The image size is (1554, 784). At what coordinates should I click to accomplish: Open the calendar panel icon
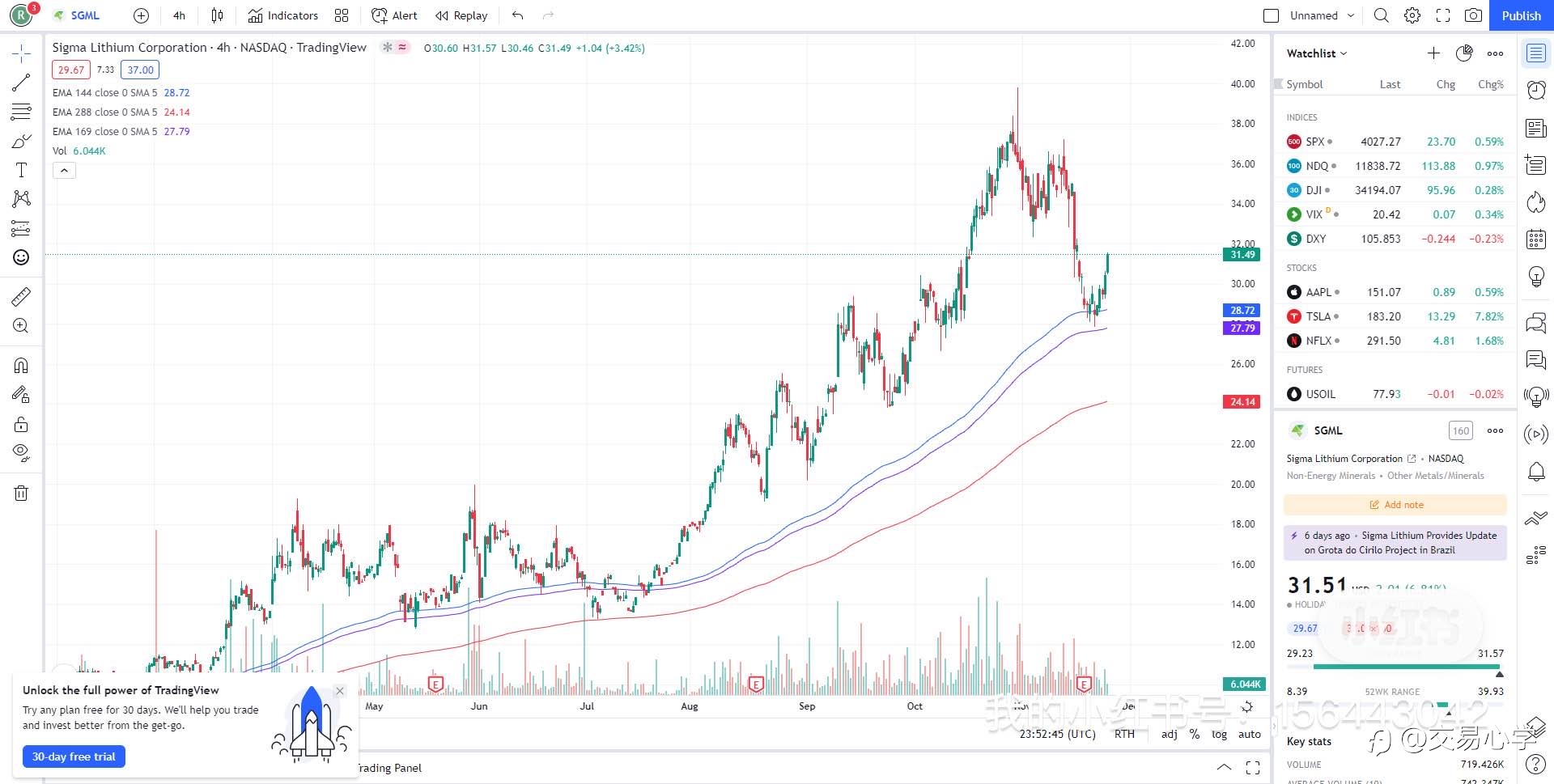pyautogui.click(x=1536, y=239)
